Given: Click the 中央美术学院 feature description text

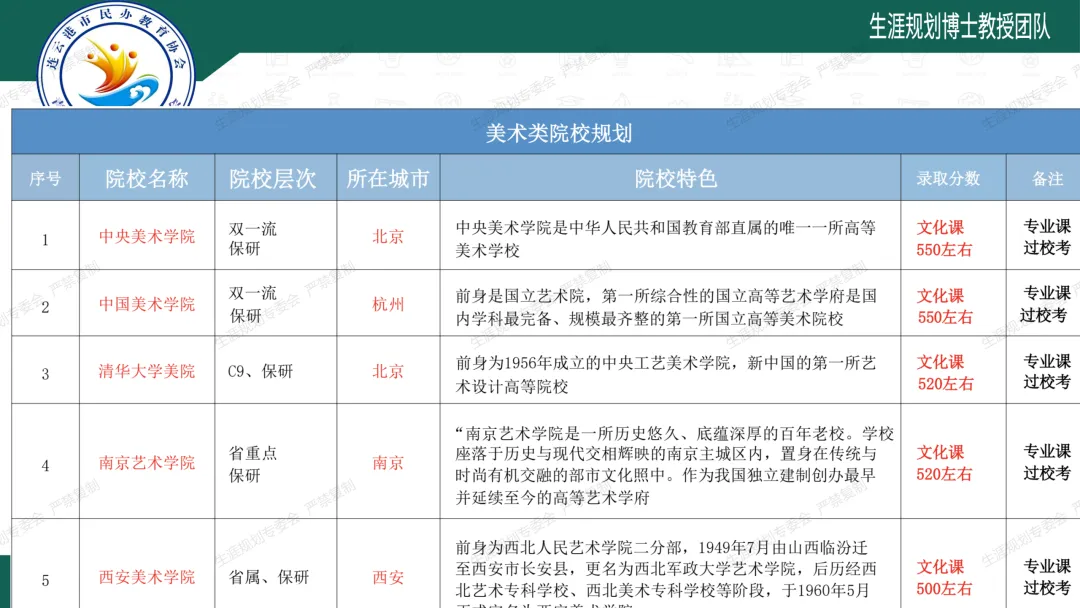Looking at the screenshot, I should pos(665,239).
